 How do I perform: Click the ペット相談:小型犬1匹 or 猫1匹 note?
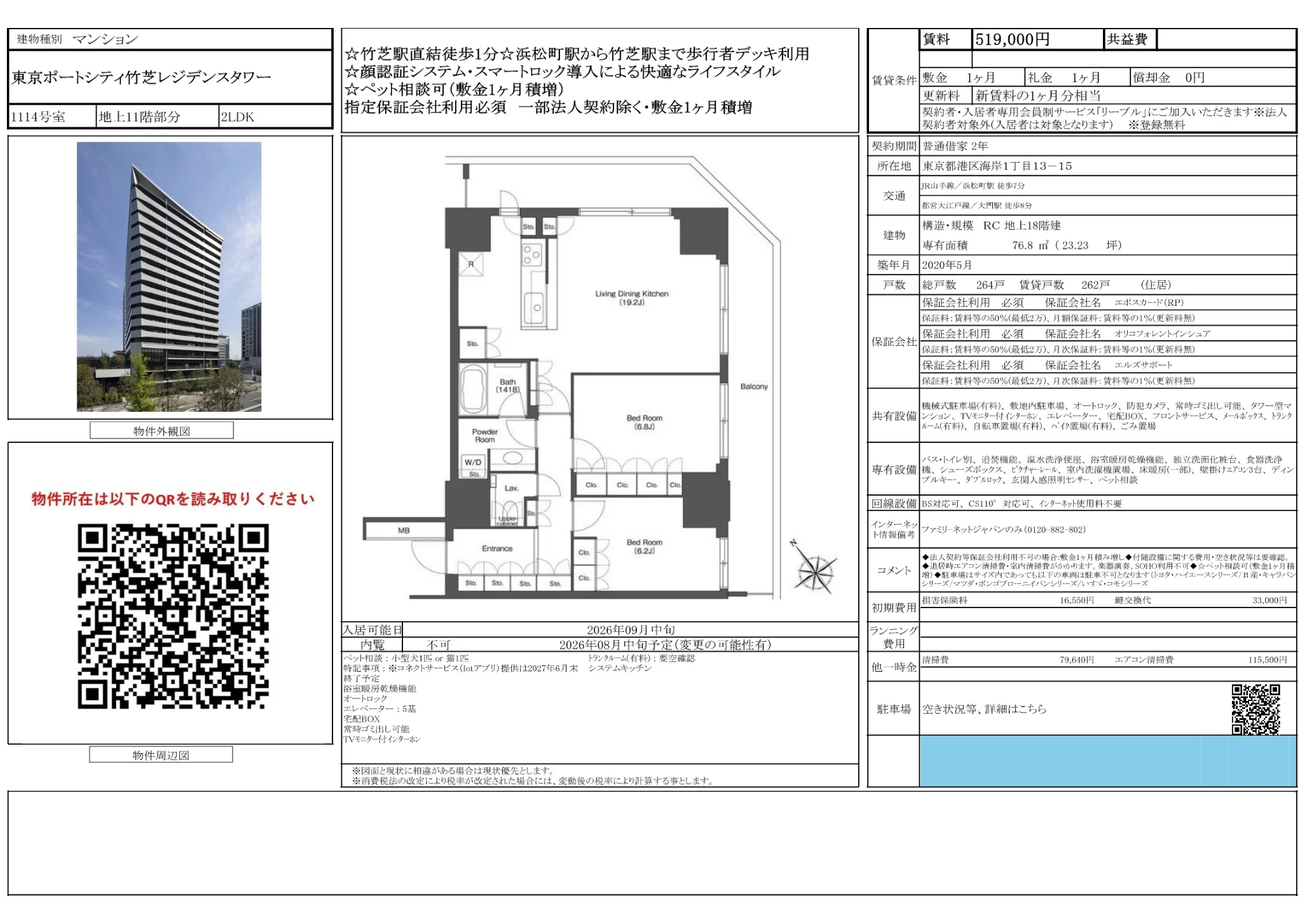coord(406,658)
